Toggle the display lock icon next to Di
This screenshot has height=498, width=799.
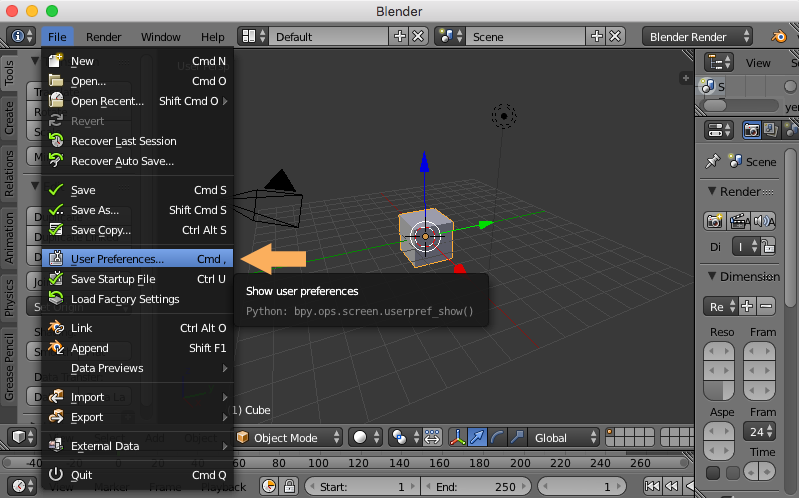click(768, 247)
